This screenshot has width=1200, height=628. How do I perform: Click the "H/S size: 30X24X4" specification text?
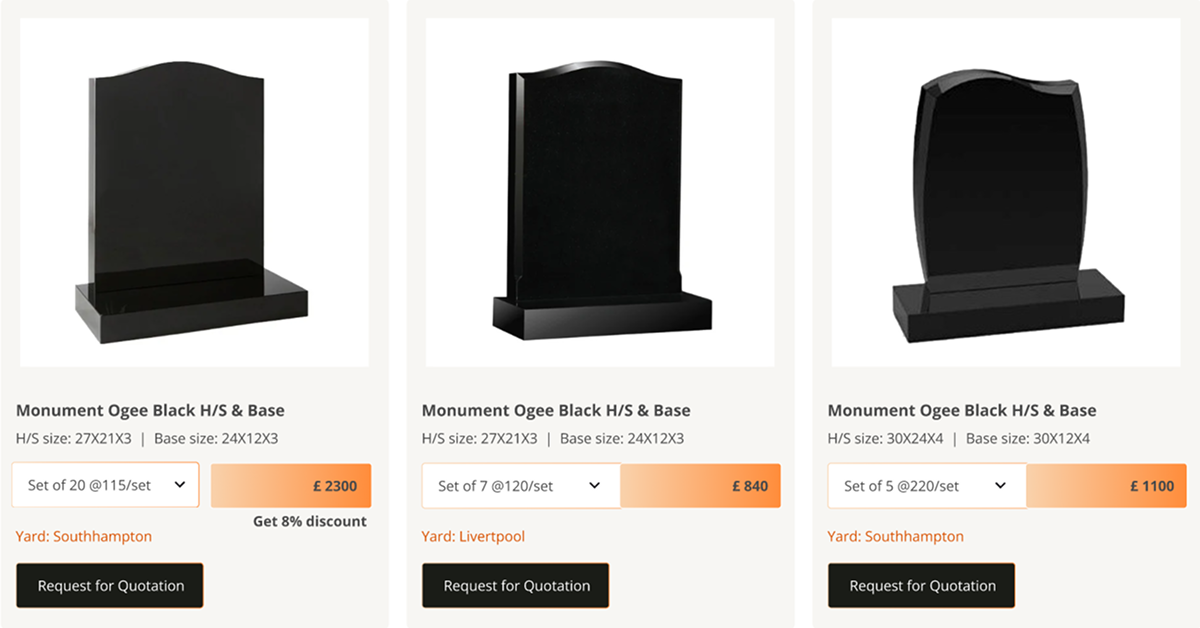coord(885,438)
